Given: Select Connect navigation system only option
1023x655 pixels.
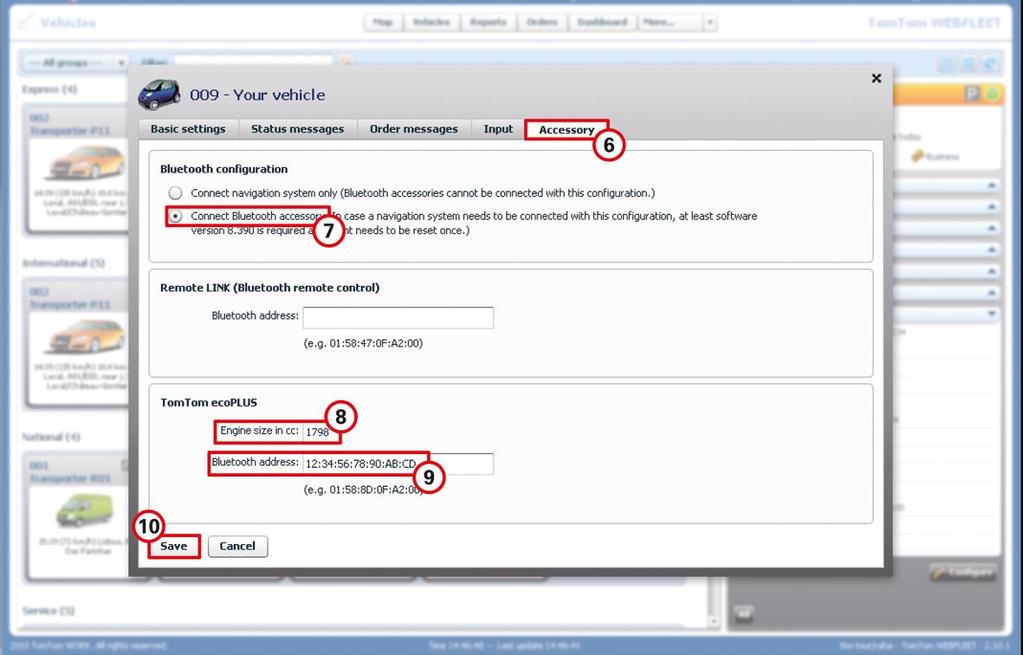Looking at the screenshot, I should point(175,193).
